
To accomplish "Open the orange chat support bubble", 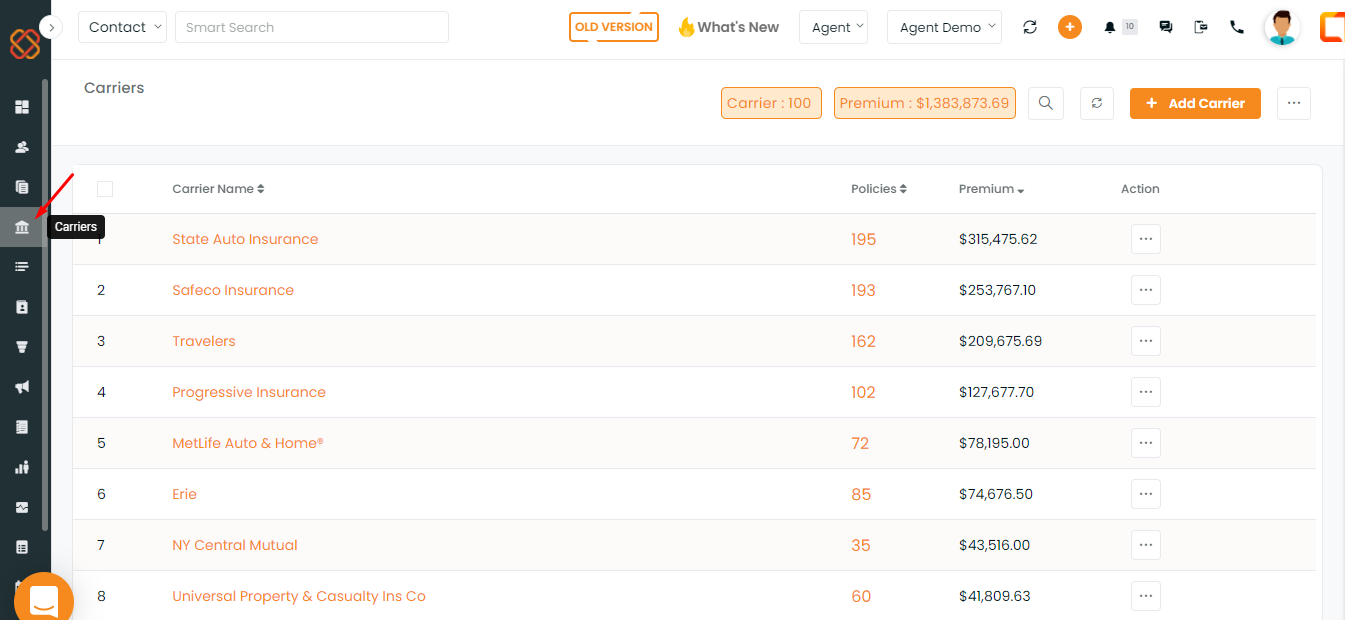I will click(44, 600).
